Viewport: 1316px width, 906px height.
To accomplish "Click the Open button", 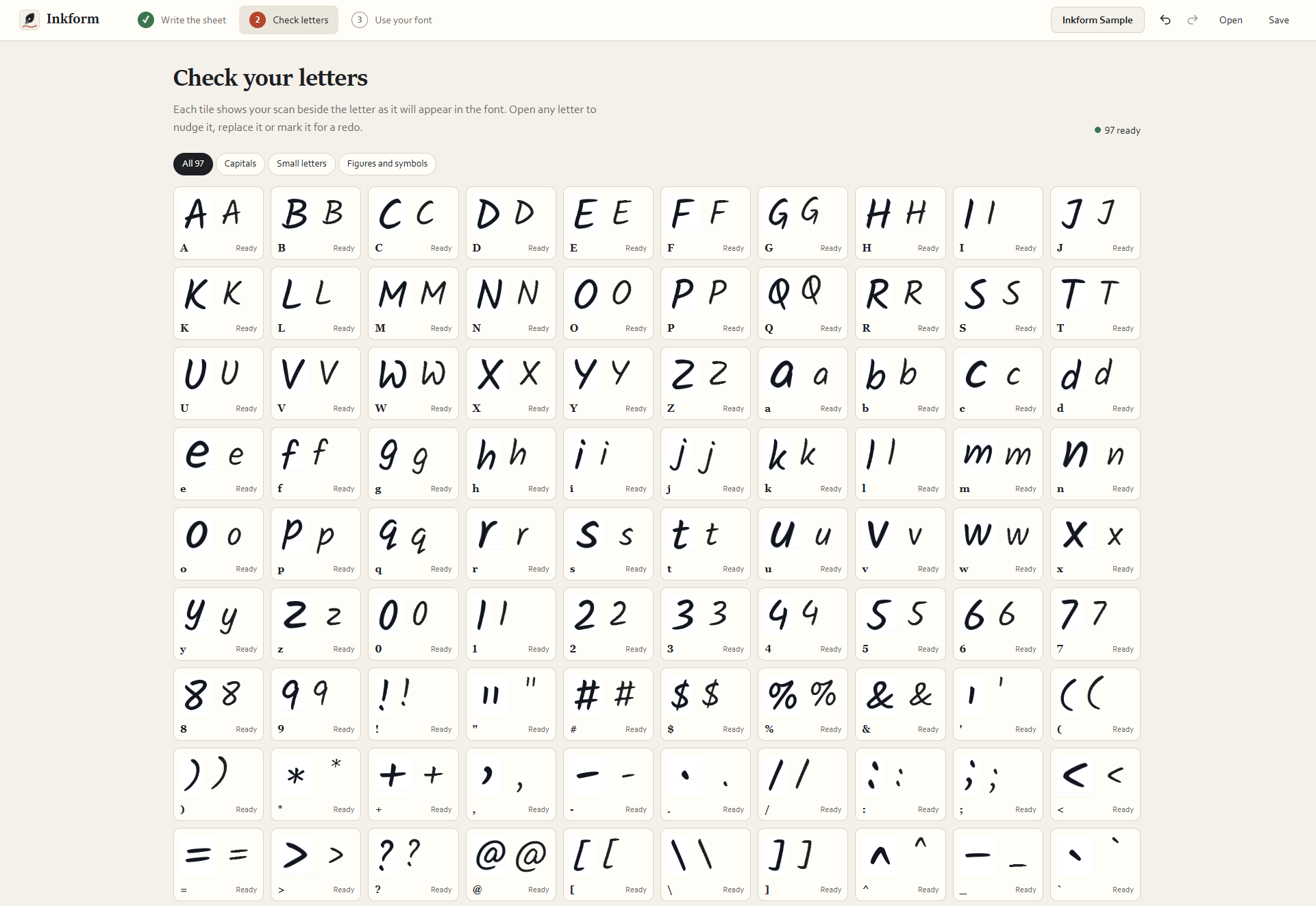I will (x=1230, y=20).
